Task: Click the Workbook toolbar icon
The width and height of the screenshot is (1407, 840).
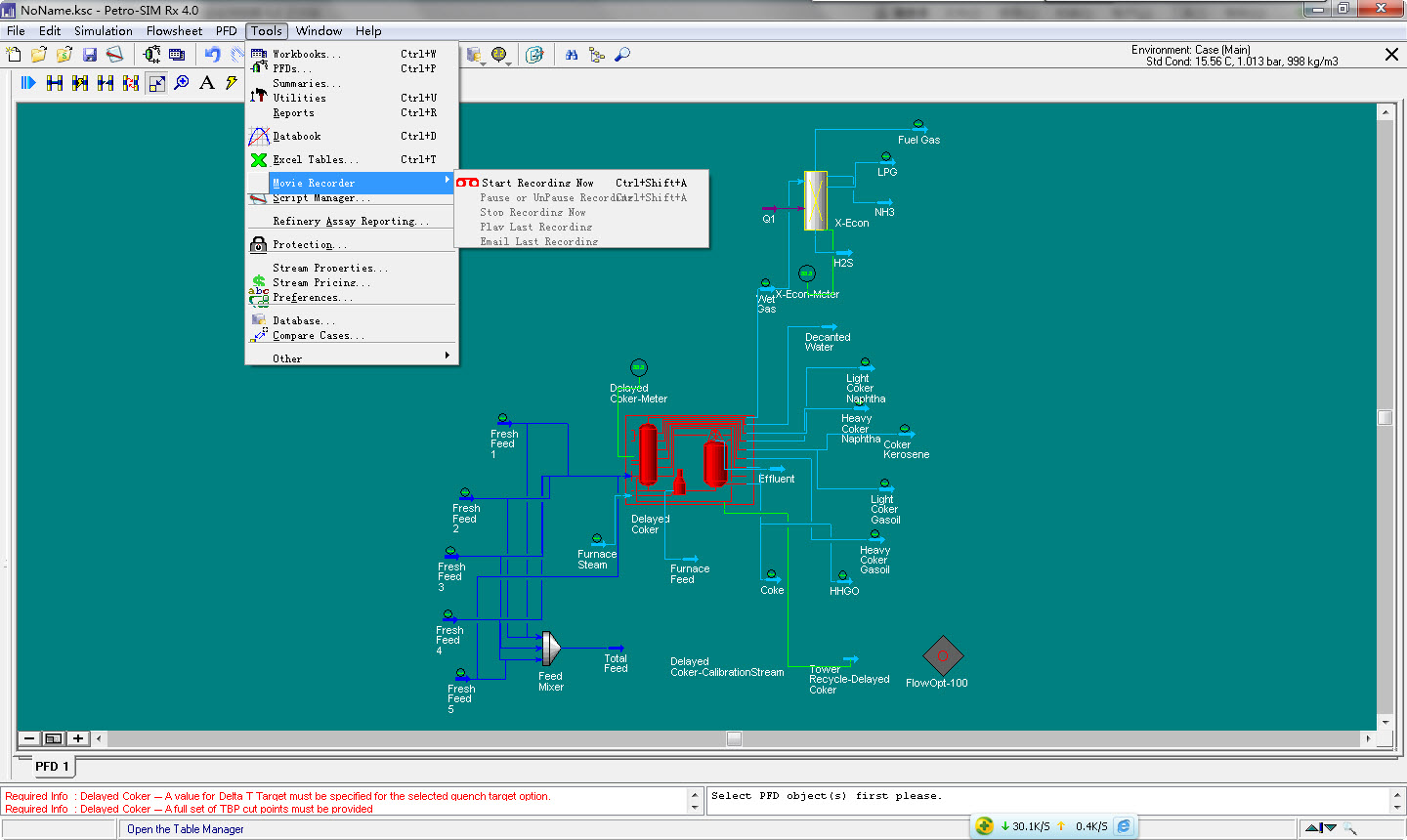Action: pyautogui.click(x=177, y=55)
